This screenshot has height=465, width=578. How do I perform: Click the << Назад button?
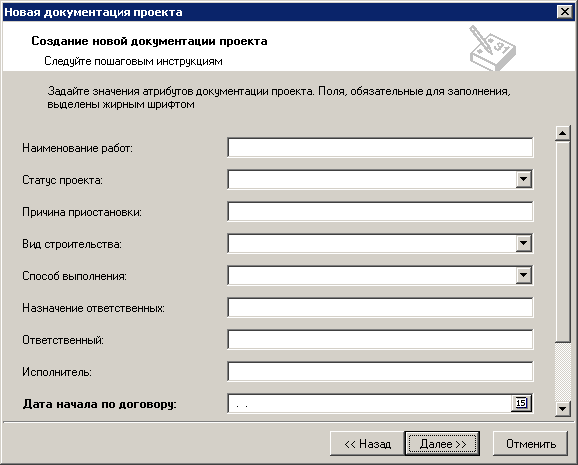tap(368, 444)
